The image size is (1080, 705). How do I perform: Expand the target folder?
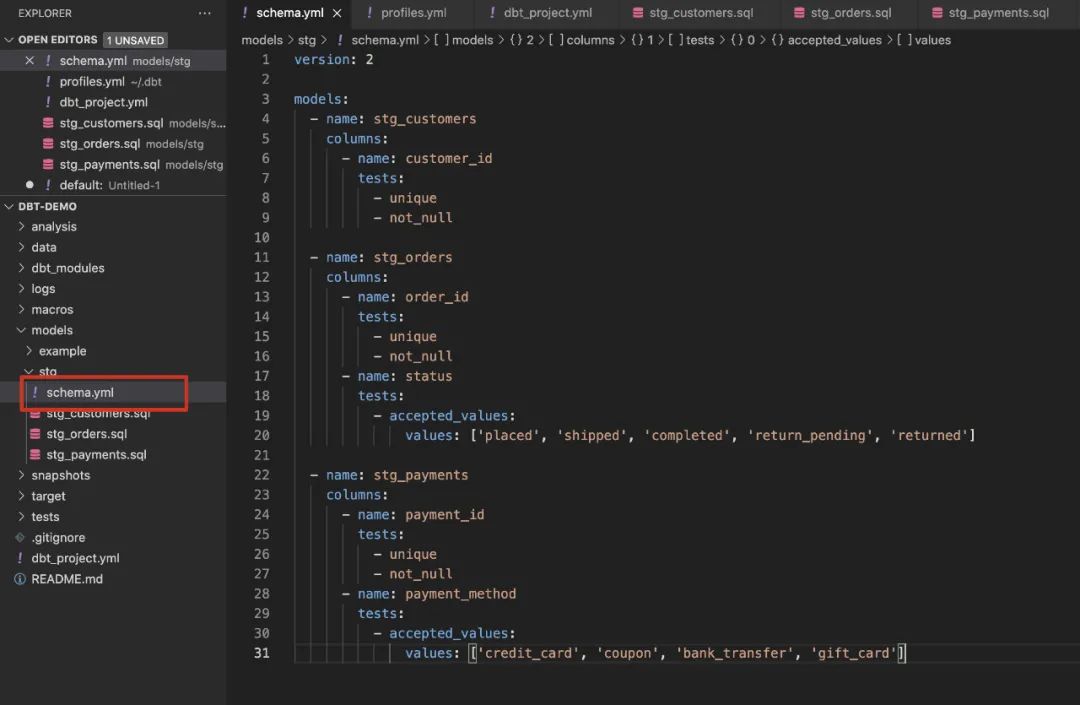point(21,496)
